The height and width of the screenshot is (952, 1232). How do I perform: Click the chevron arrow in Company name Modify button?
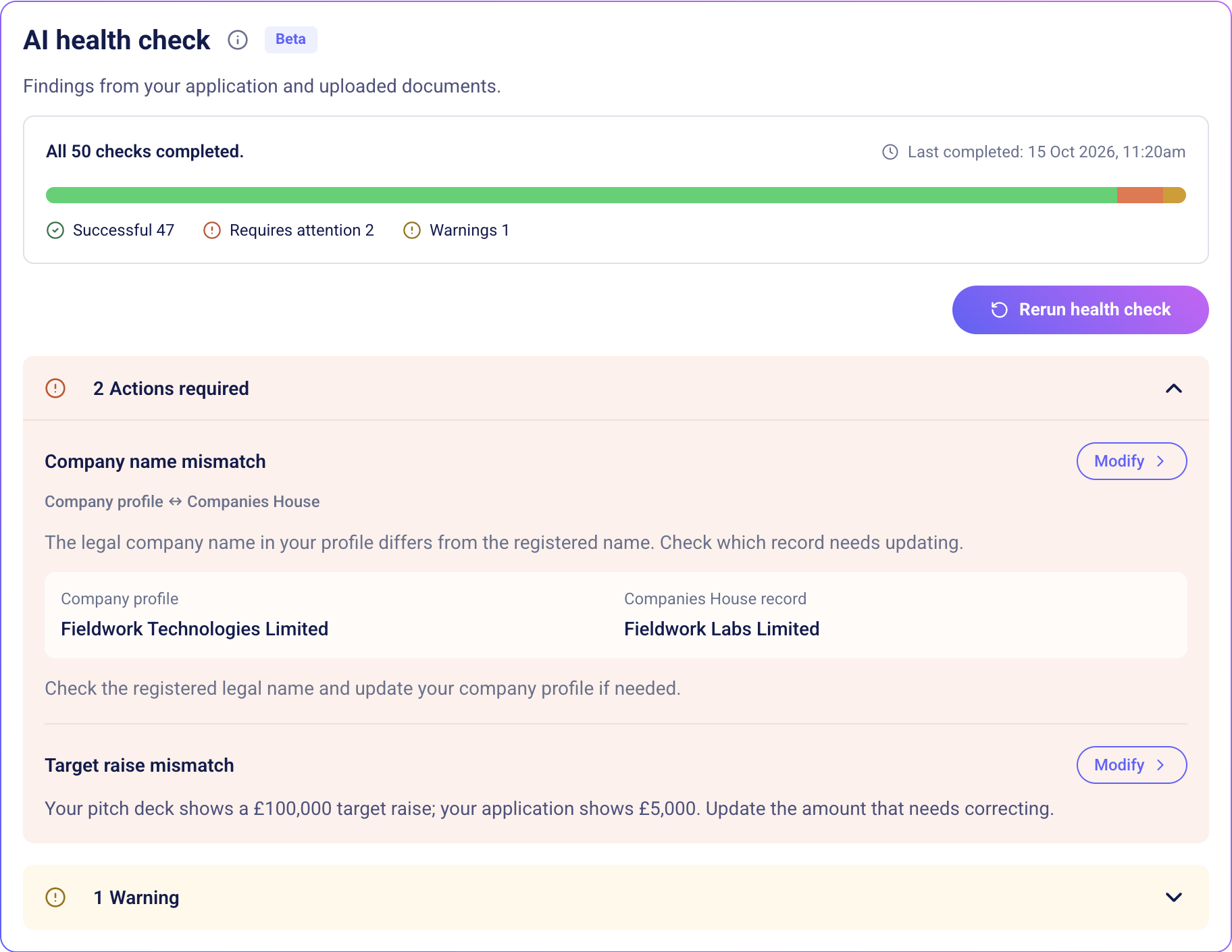tap(1161, 461)
